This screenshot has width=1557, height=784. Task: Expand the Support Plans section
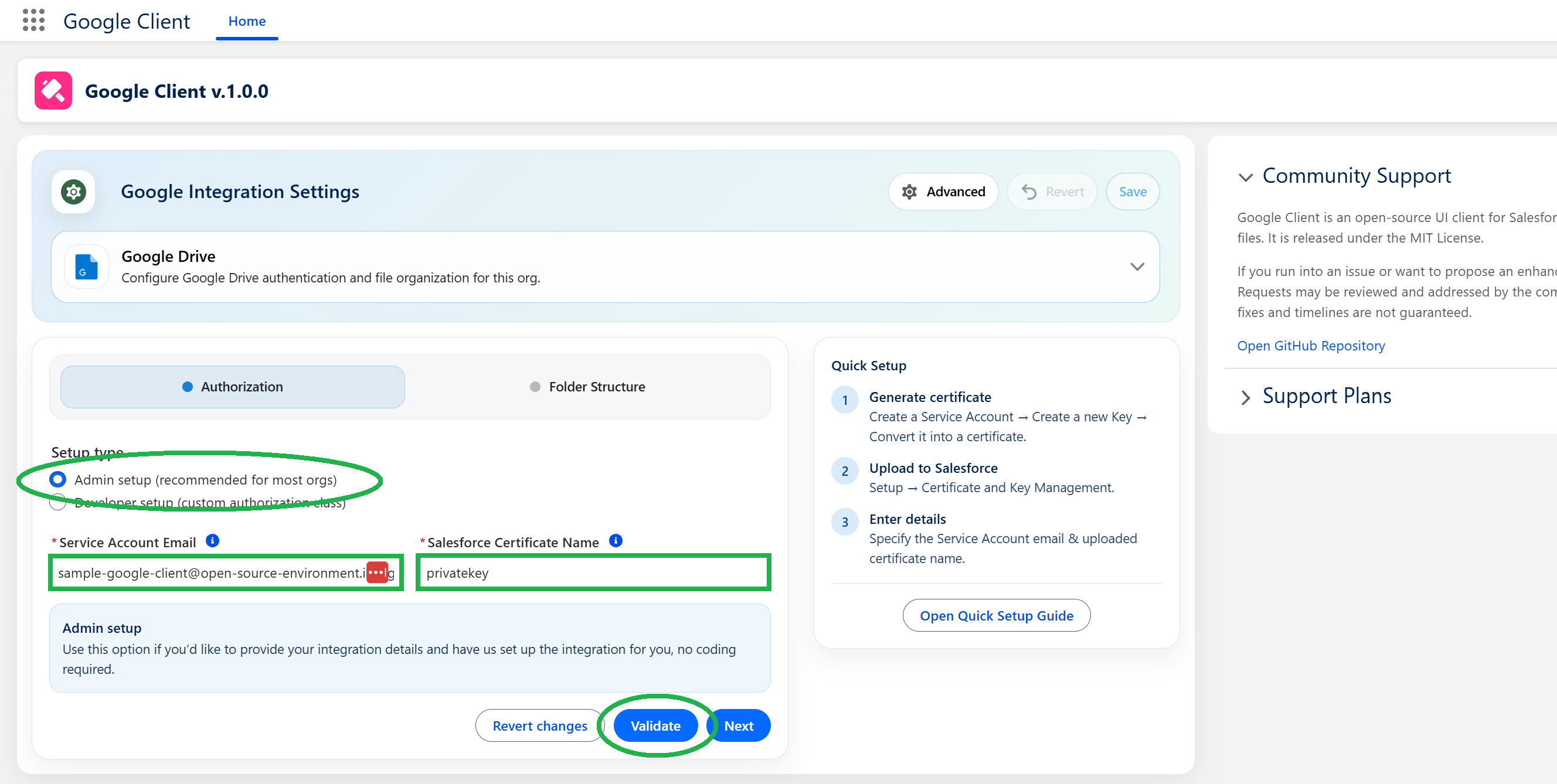tap(1245, 397)
